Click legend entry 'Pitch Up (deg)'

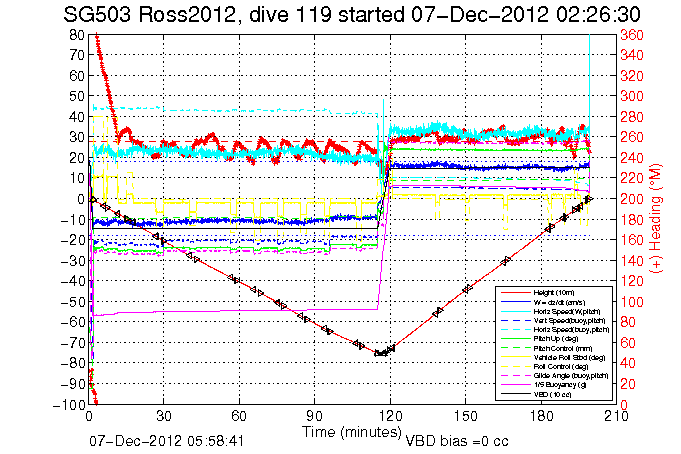[x=555, y=339]
